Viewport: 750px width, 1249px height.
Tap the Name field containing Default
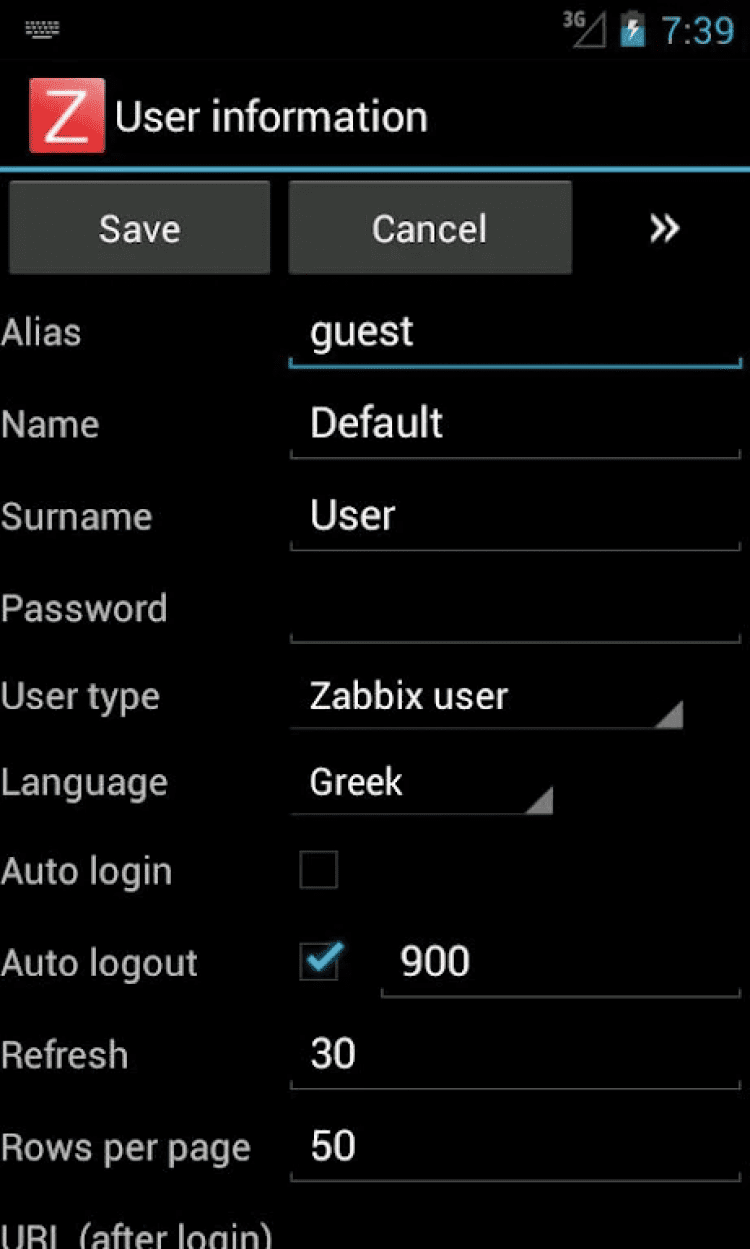[x=514, y=424]
